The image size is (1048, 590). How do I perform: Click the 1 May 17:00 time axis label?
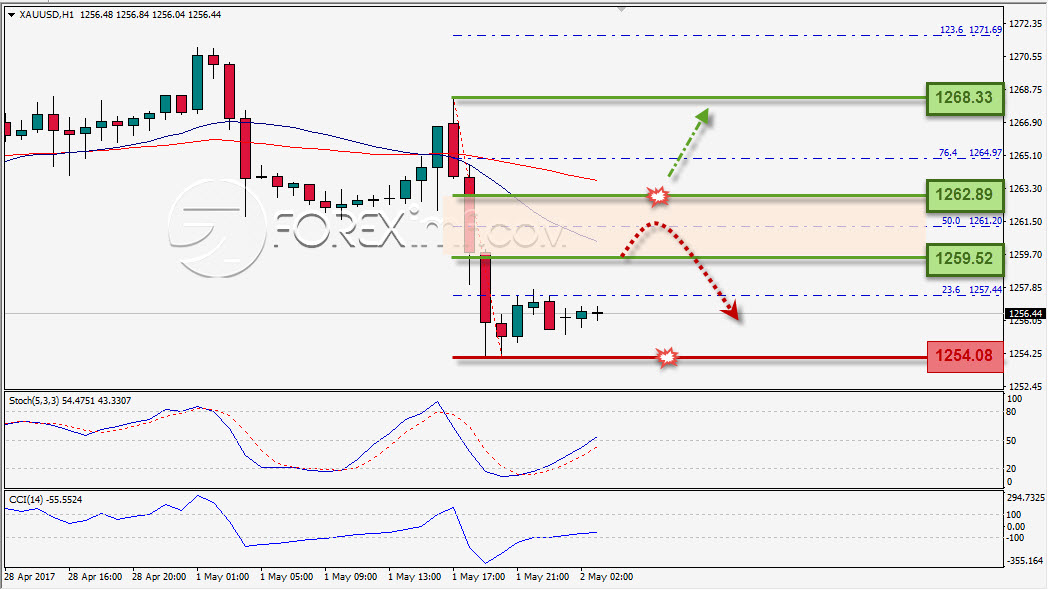(479, 577)
